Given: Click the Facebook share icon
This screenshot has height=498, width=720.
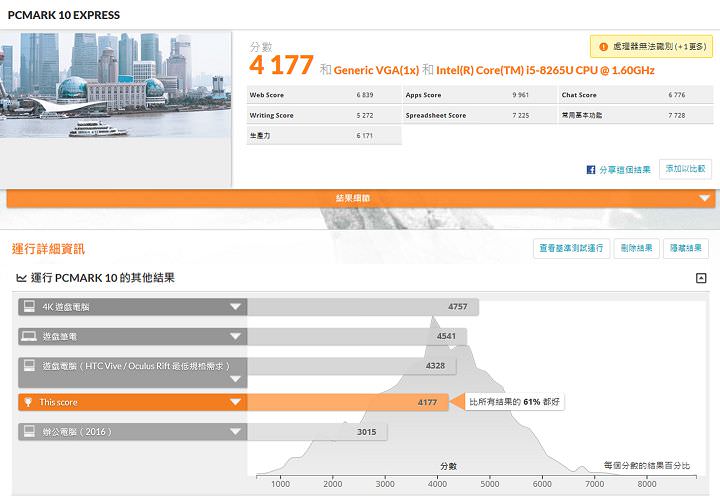Looking at the screenshot, I should 591,170.
